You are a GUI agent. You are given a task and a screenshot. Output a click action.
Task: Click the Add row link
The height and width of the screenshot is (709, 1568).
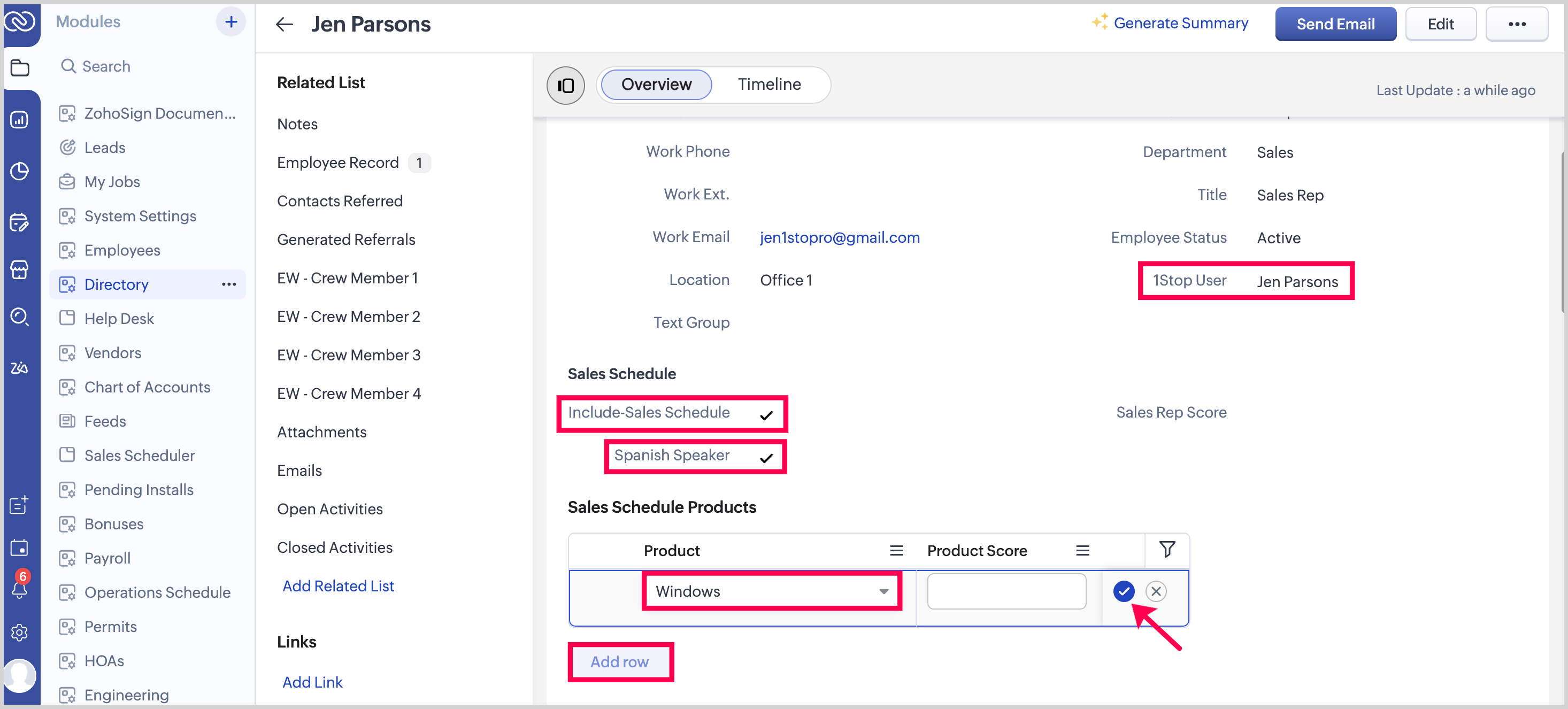[x=619, y=661]
